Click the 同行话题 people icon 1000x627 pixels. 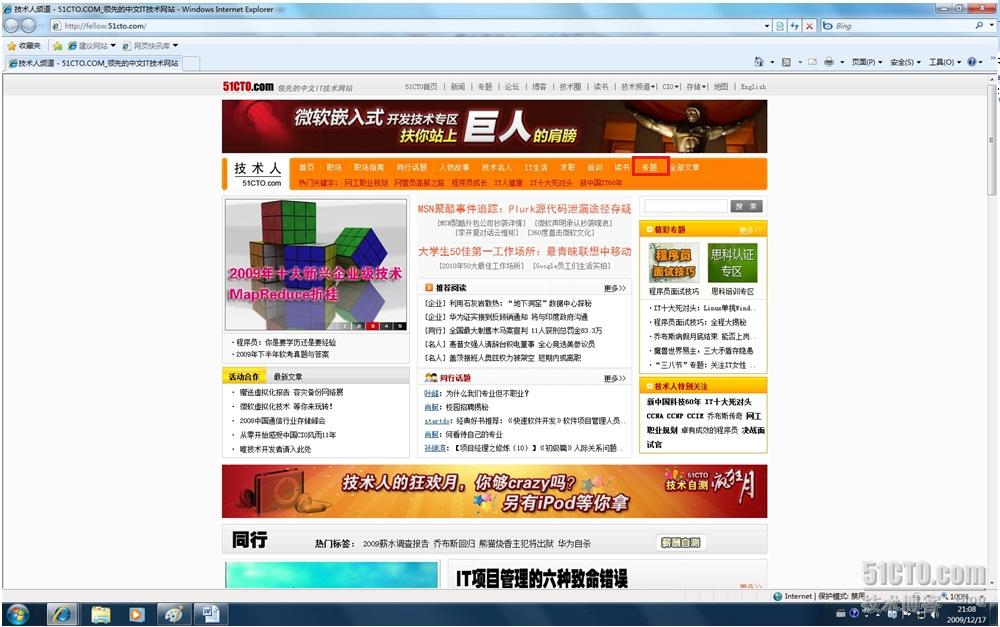pos(431,378)
